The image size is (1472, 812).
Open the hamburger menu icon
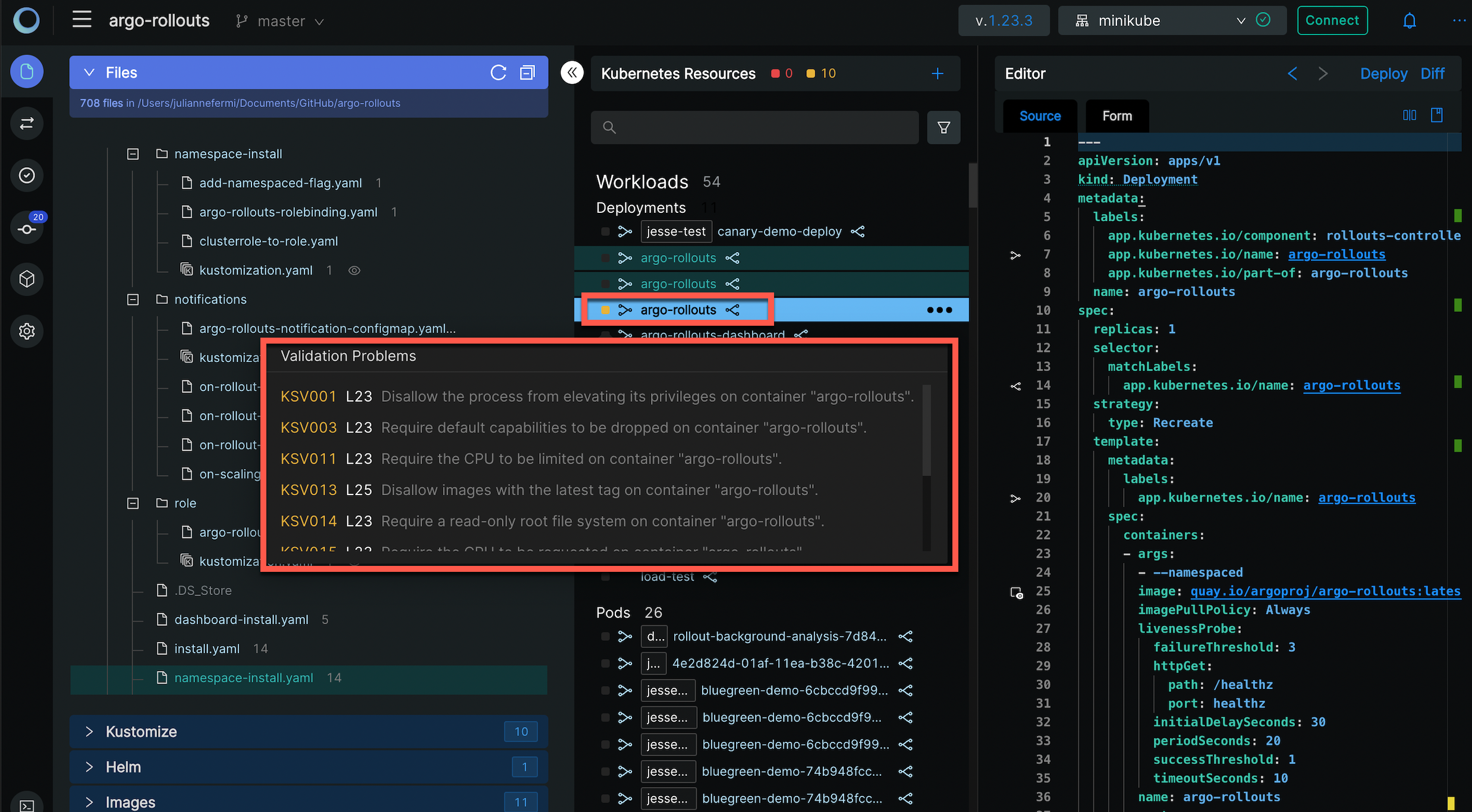(x=82, y=20)
